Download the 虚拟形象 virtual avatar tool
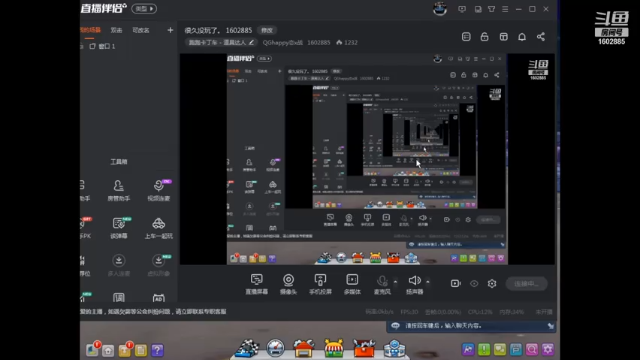Viewport: 640px width, 360px height. click(158, 266)
